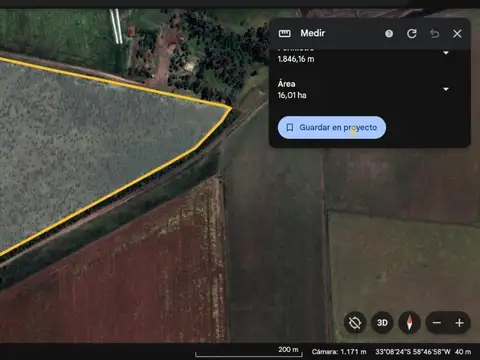Click the ruler icon beside Medir
Screen dimensions: 480x360
pyautogui.click(x=284, y=33)
